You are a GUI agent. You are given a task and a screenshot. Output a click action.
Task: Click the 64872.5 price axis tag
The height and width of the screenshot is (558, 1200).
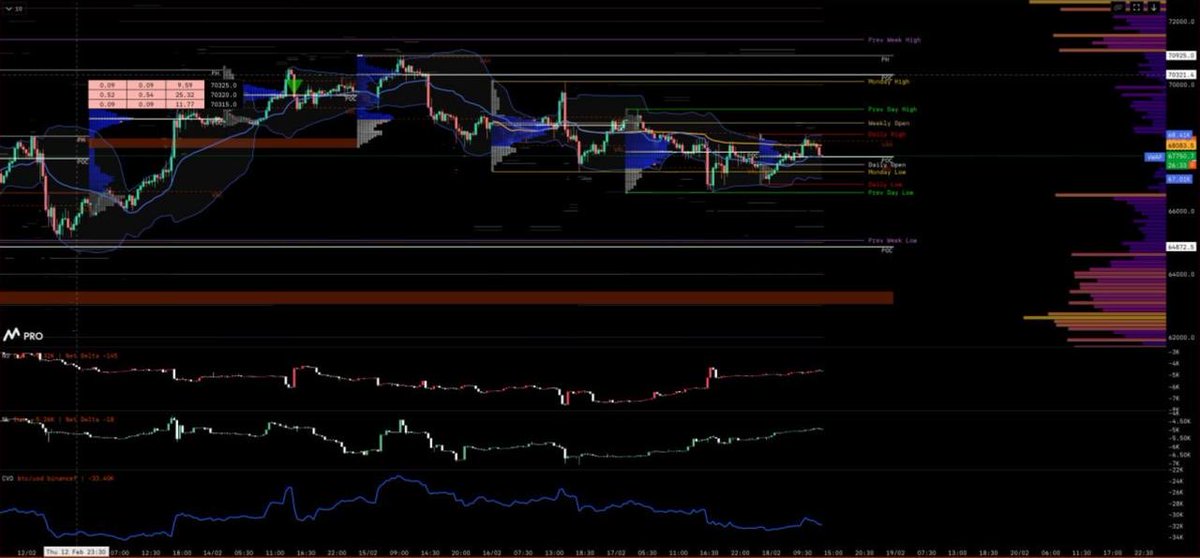point(1182,246)
